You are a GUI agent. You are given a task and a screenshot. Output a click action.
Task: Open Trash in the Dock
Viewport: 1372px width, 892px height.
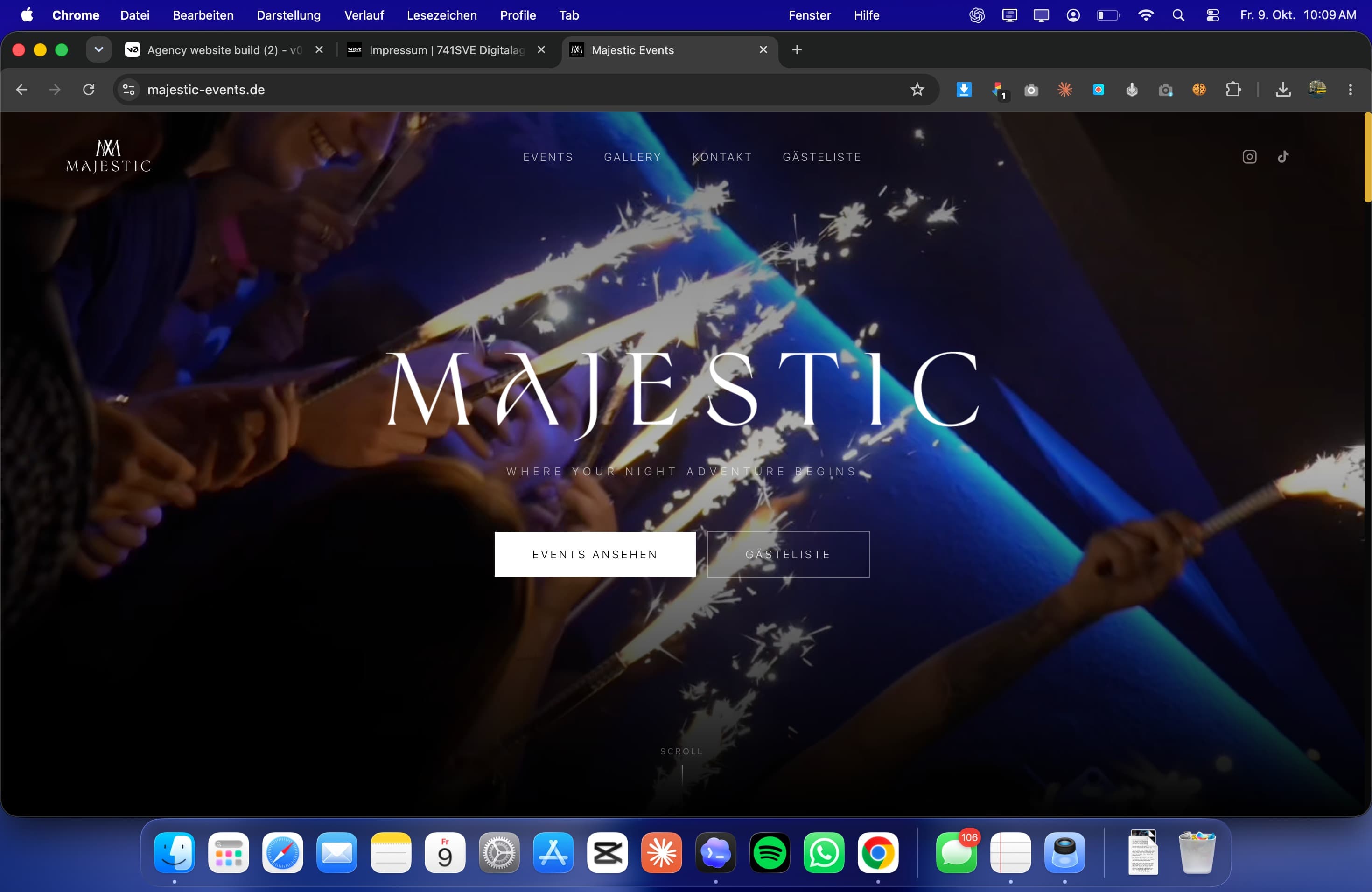tap(1197, 852)
